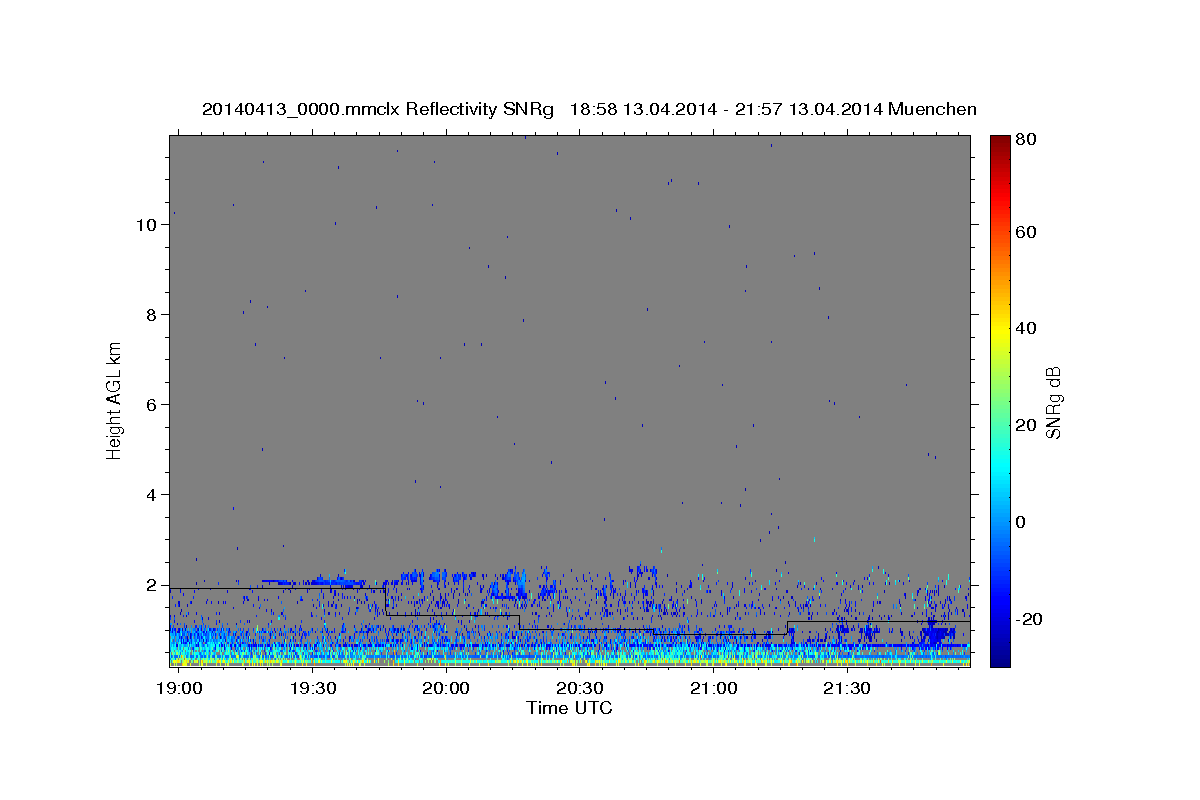Click the 'Time UTC' axis label
1200x800 pixels.
click(x=569, y=708)
